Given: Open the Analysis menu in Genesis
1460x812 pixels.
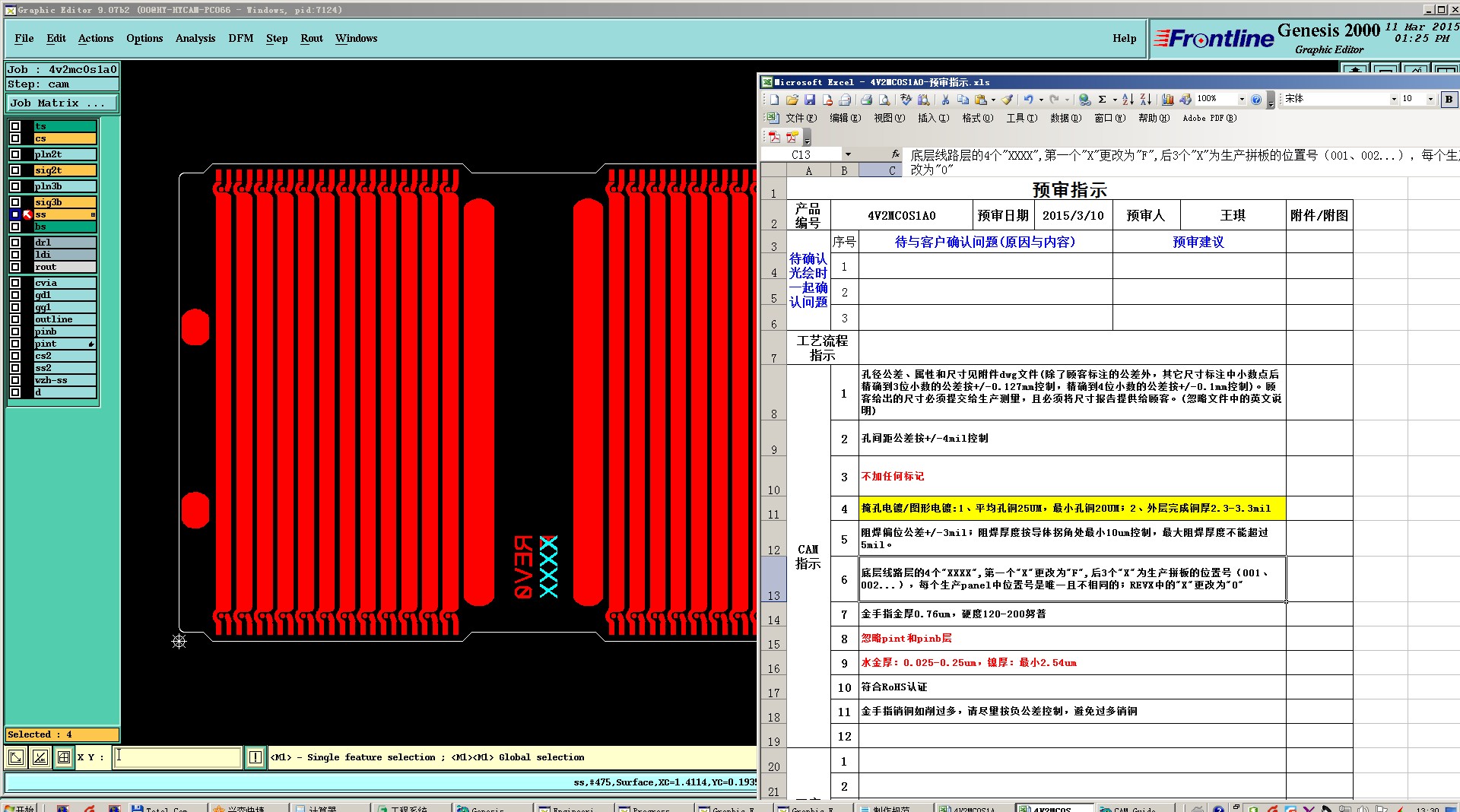Looking at the screenshot, I should pos(195,38).
